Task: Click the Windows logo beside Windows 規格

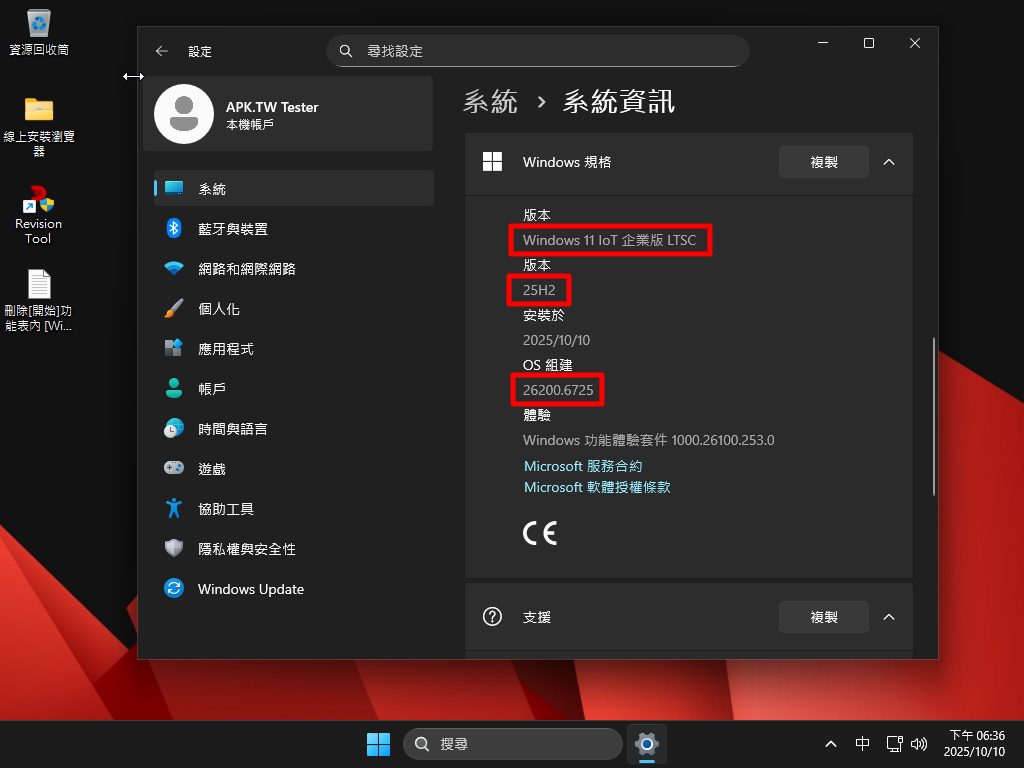Action: pyautogui.click(x=492, y=161)
